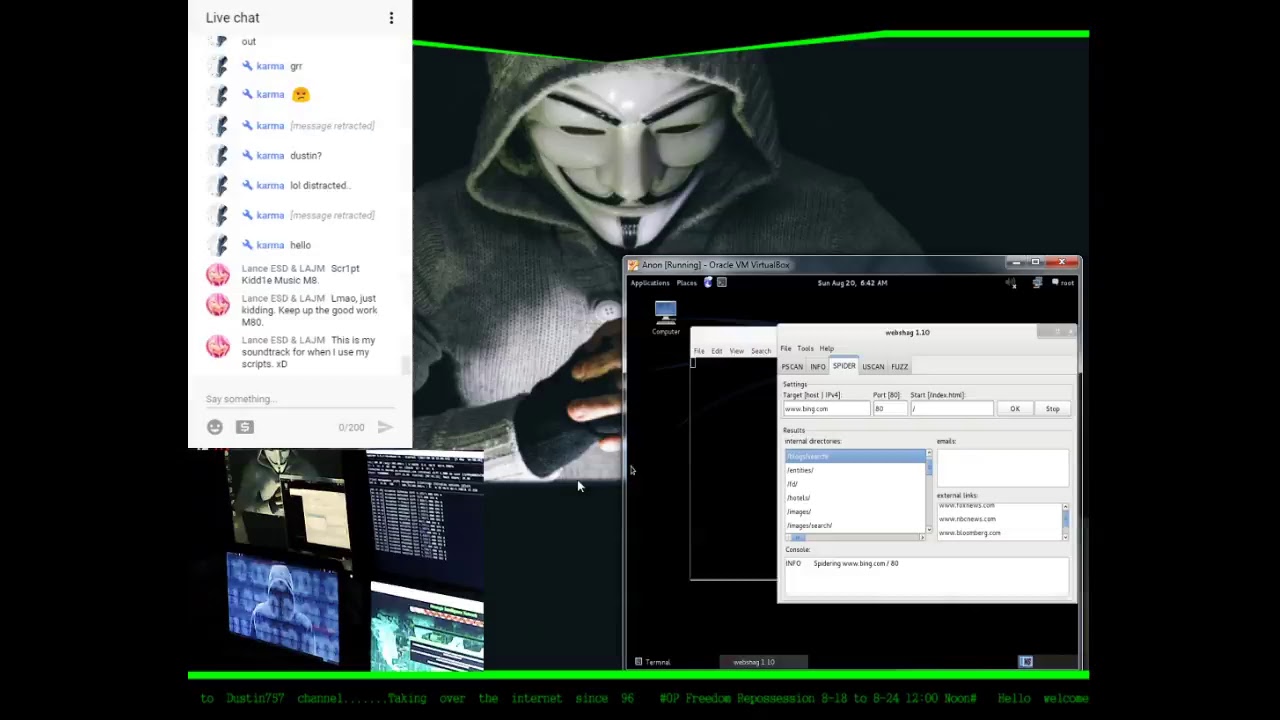
Task: Click external links list scrollbar
Action: click(x=1065, y=521)
